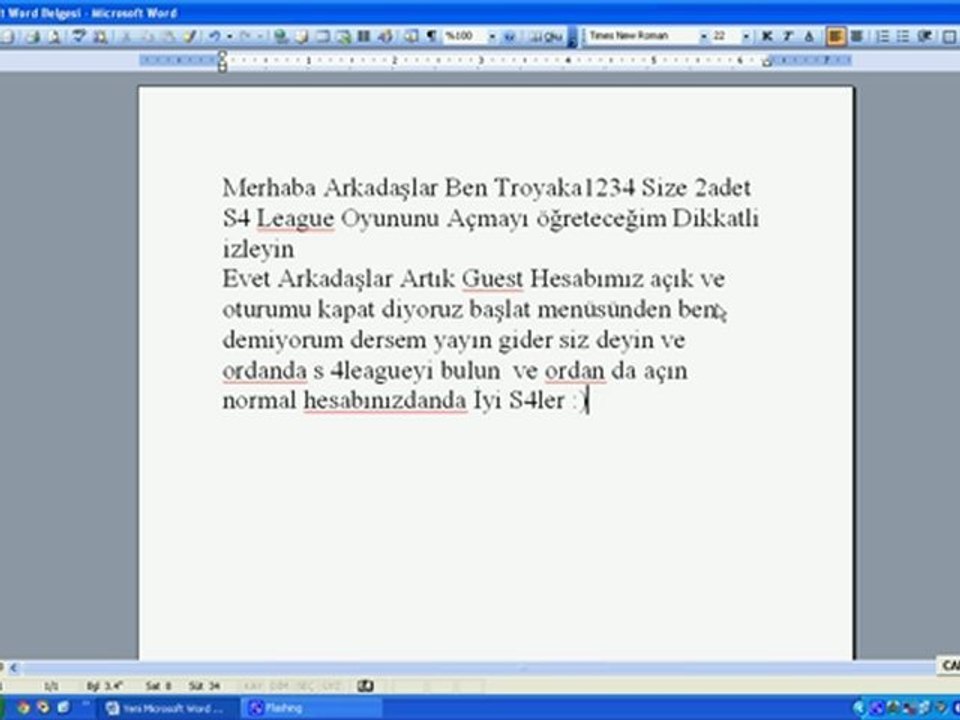The height and width of the screenshot is (720, 960).
Task: Toggle center alignment button
Action: 857,37
